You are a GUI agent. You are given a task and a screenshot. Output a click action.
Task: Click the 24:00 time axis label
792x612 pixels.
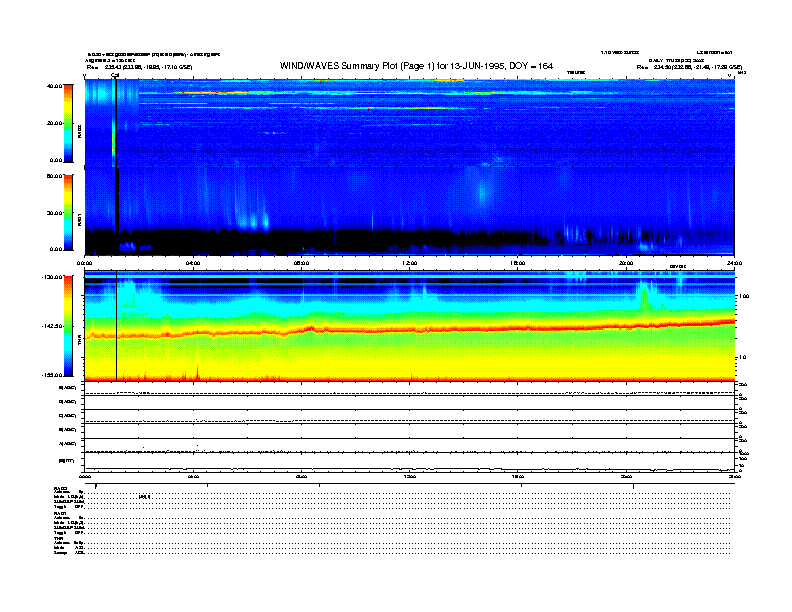[733, 262]
